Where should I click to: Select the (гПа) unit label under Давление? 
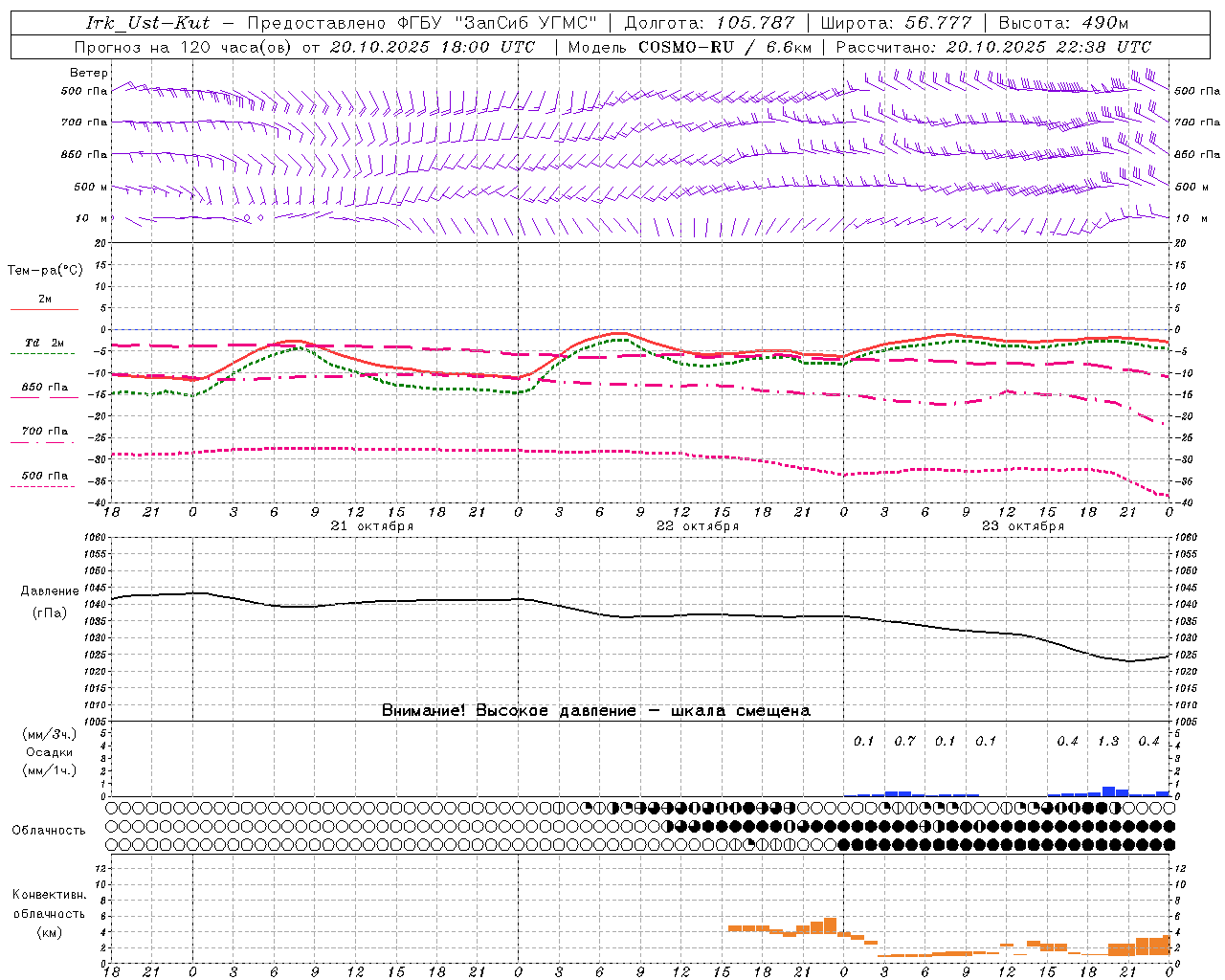[x=50, y=613]
